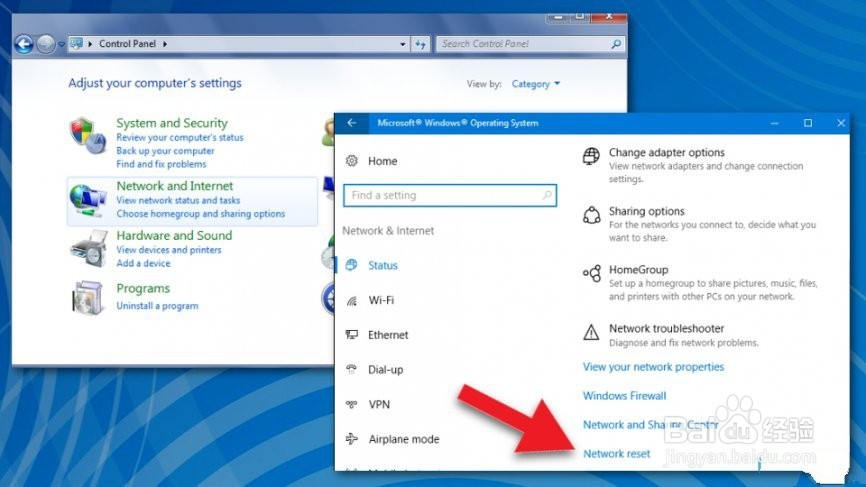Click the Network reset link
The width and height of the screenshot is (866, 487).
tap(616, 454)
